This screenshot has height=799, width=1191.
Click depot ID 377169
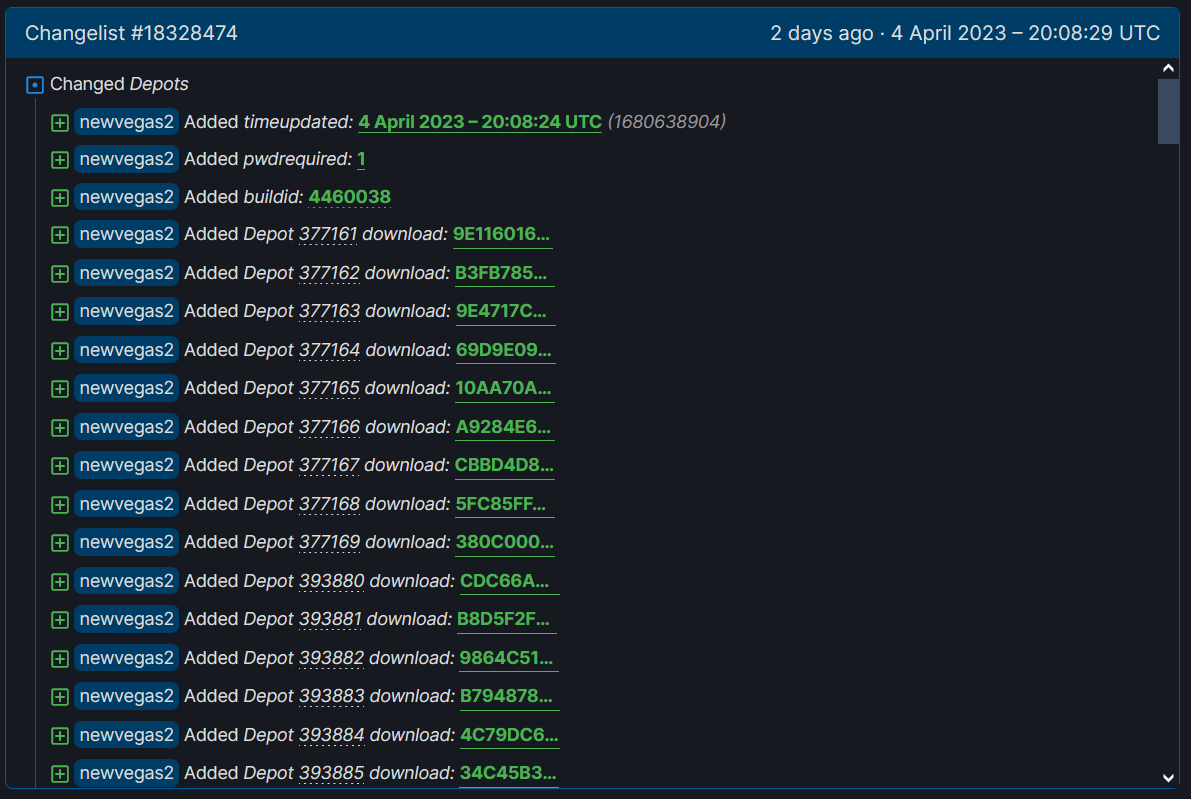[x=330, y=542]
